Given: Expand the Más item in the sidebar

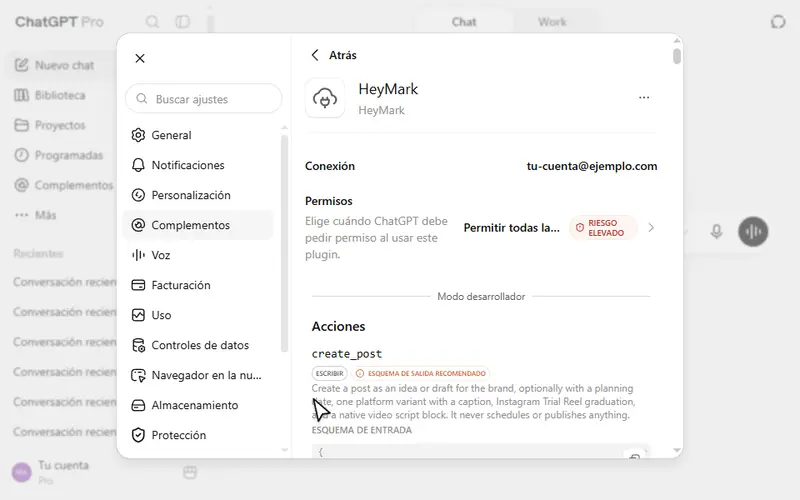Looking at the screenshot, I should tap(36, 215).
